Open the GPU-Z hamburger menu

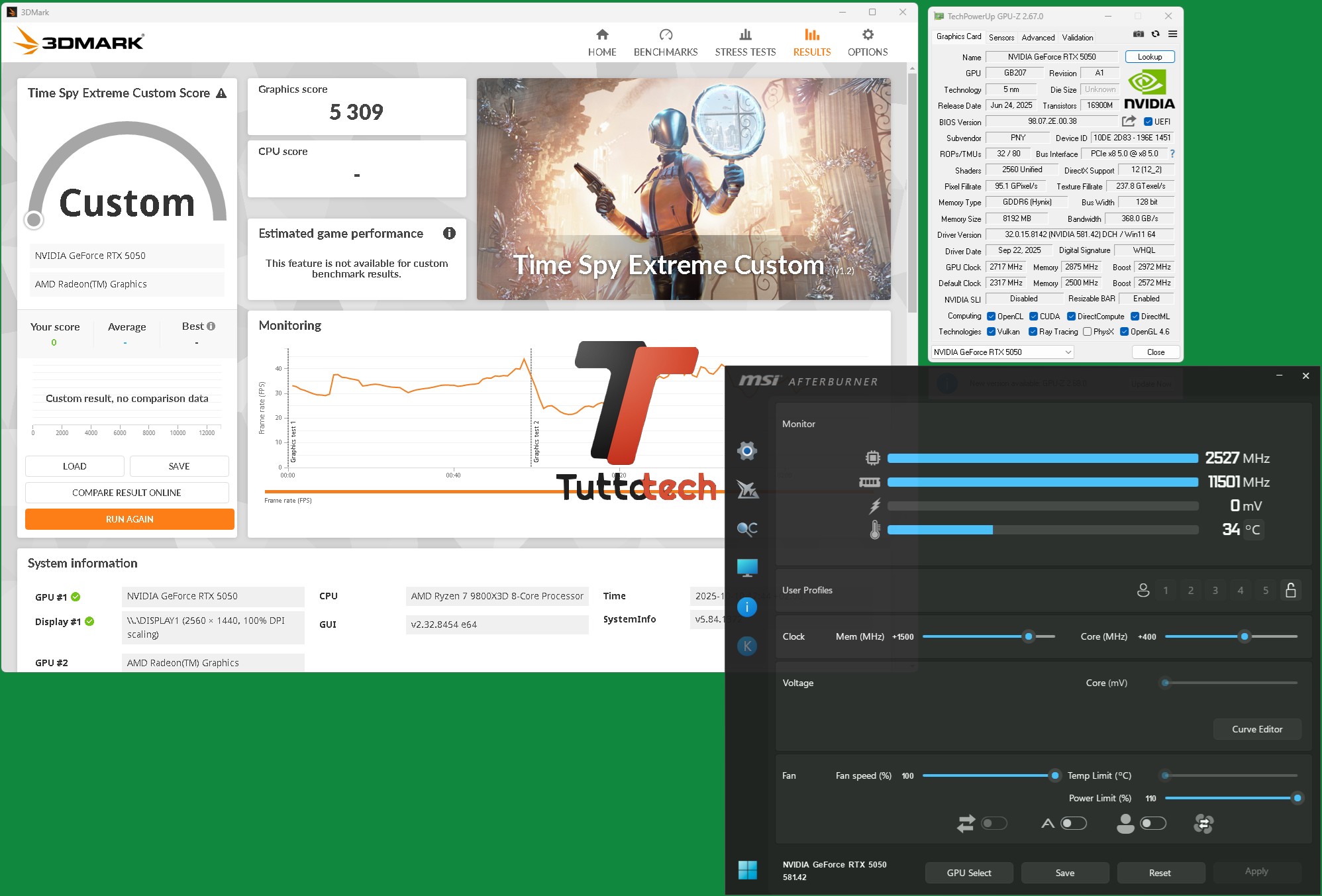(x=1172, y=34)
